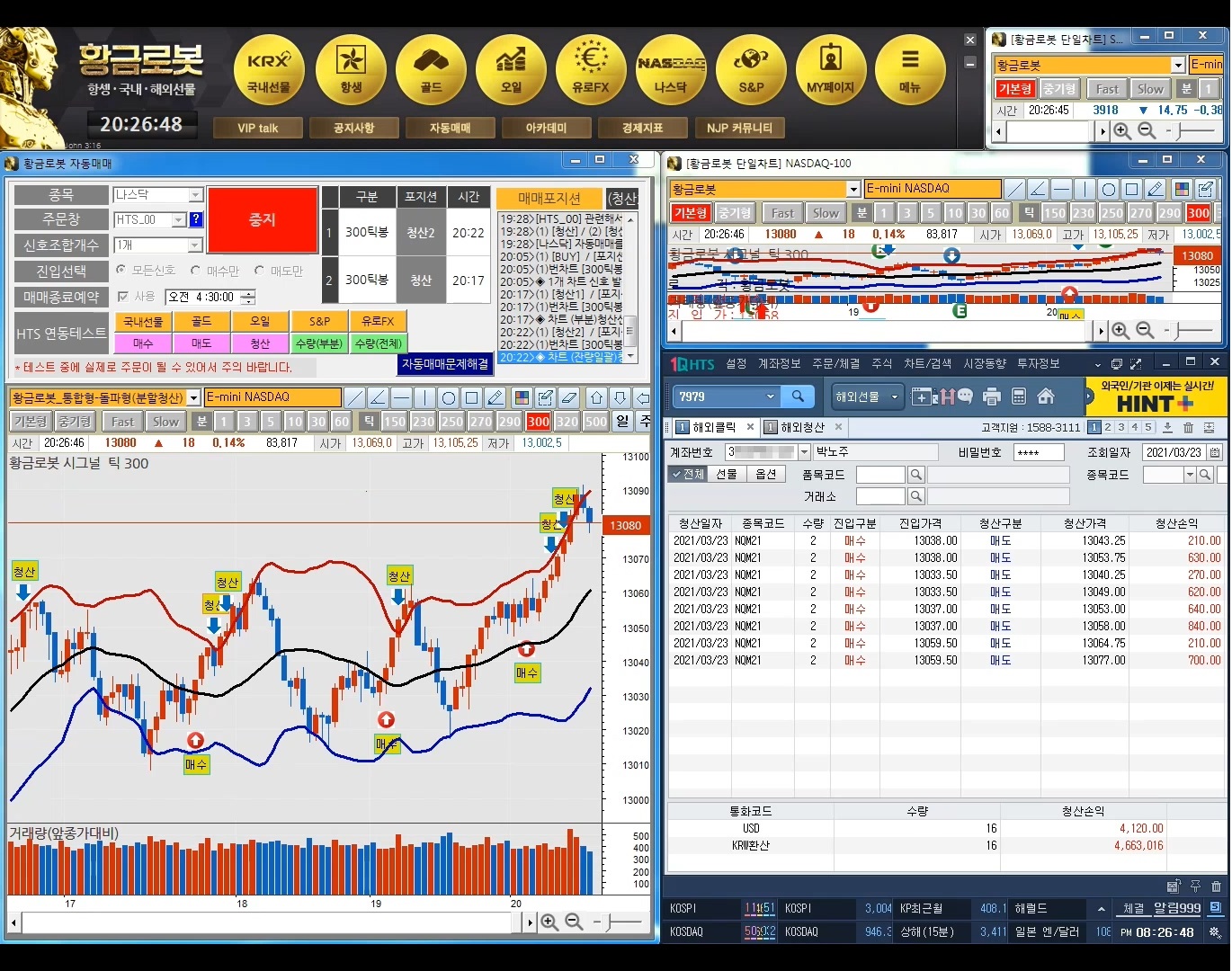Image resolution: width=1232 pixels, height=971 pixels.
Task: Select the diagonal line drawing tool in main chart
Action: (355, 397)
